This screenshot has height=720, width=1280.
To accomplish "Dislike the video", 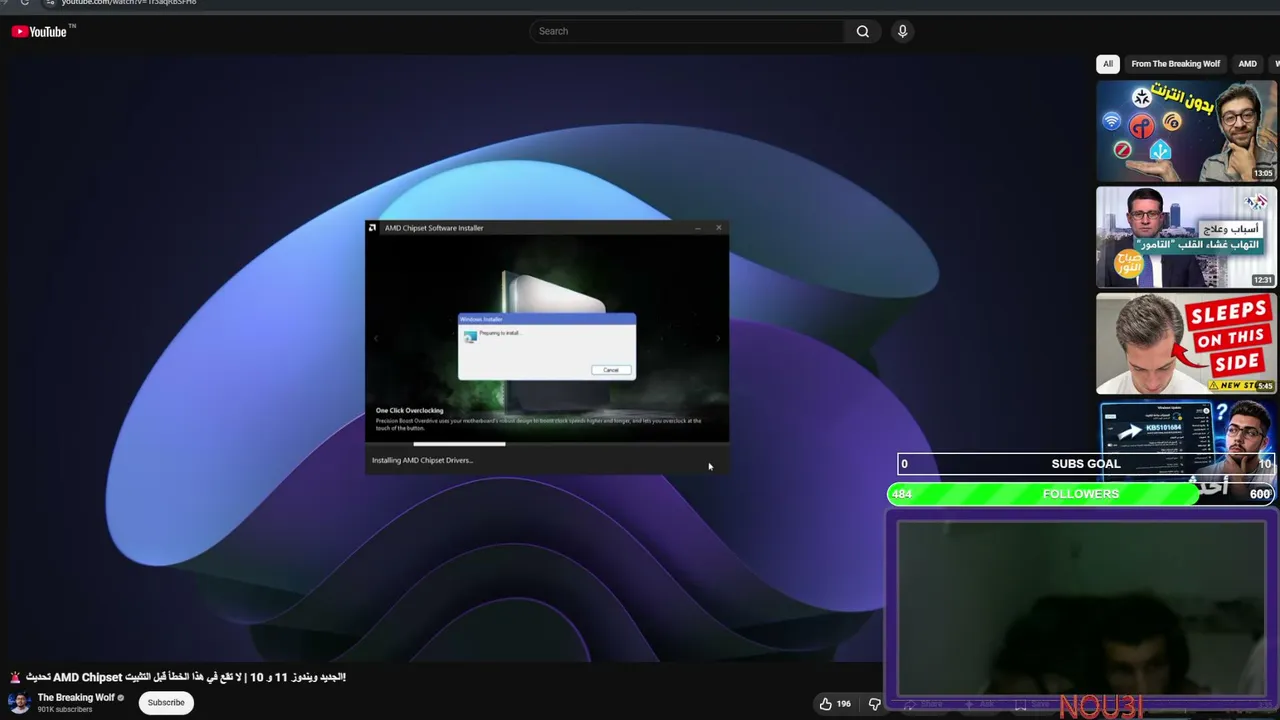I will (x=874, y=704).
